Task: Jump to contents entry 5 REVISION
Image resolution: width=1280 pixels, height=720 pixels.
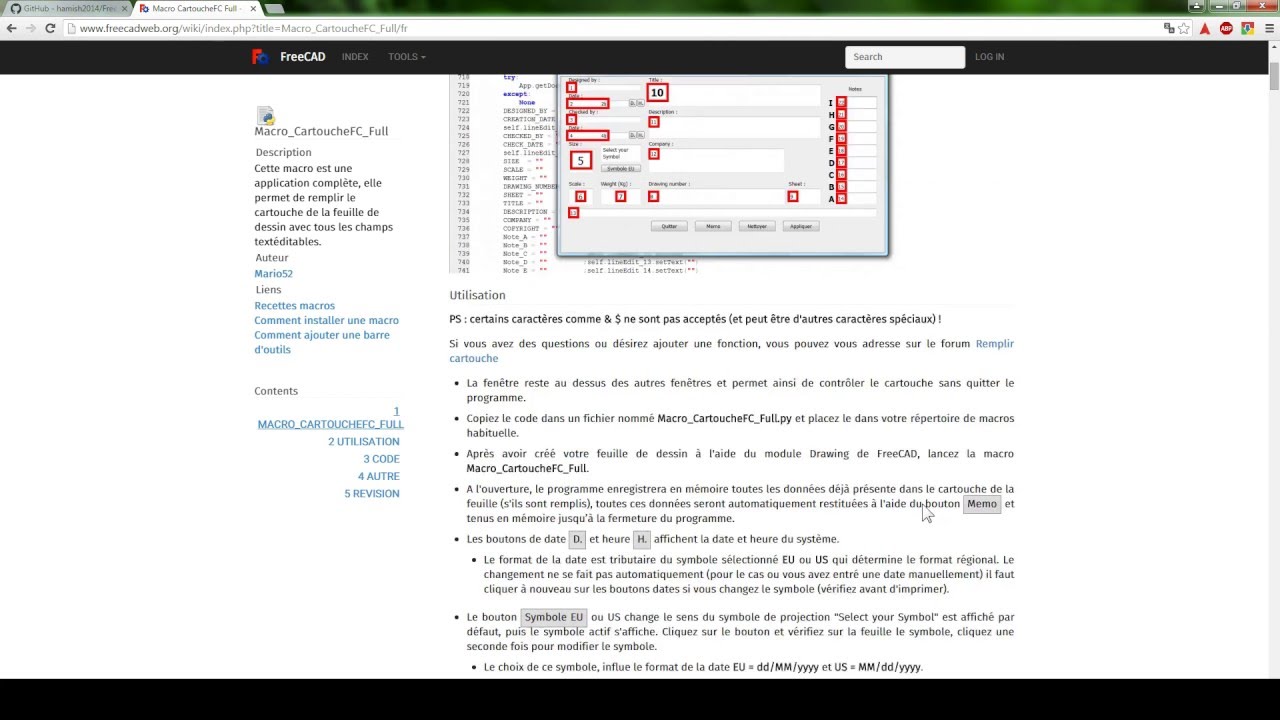Action: pos(372,494)
